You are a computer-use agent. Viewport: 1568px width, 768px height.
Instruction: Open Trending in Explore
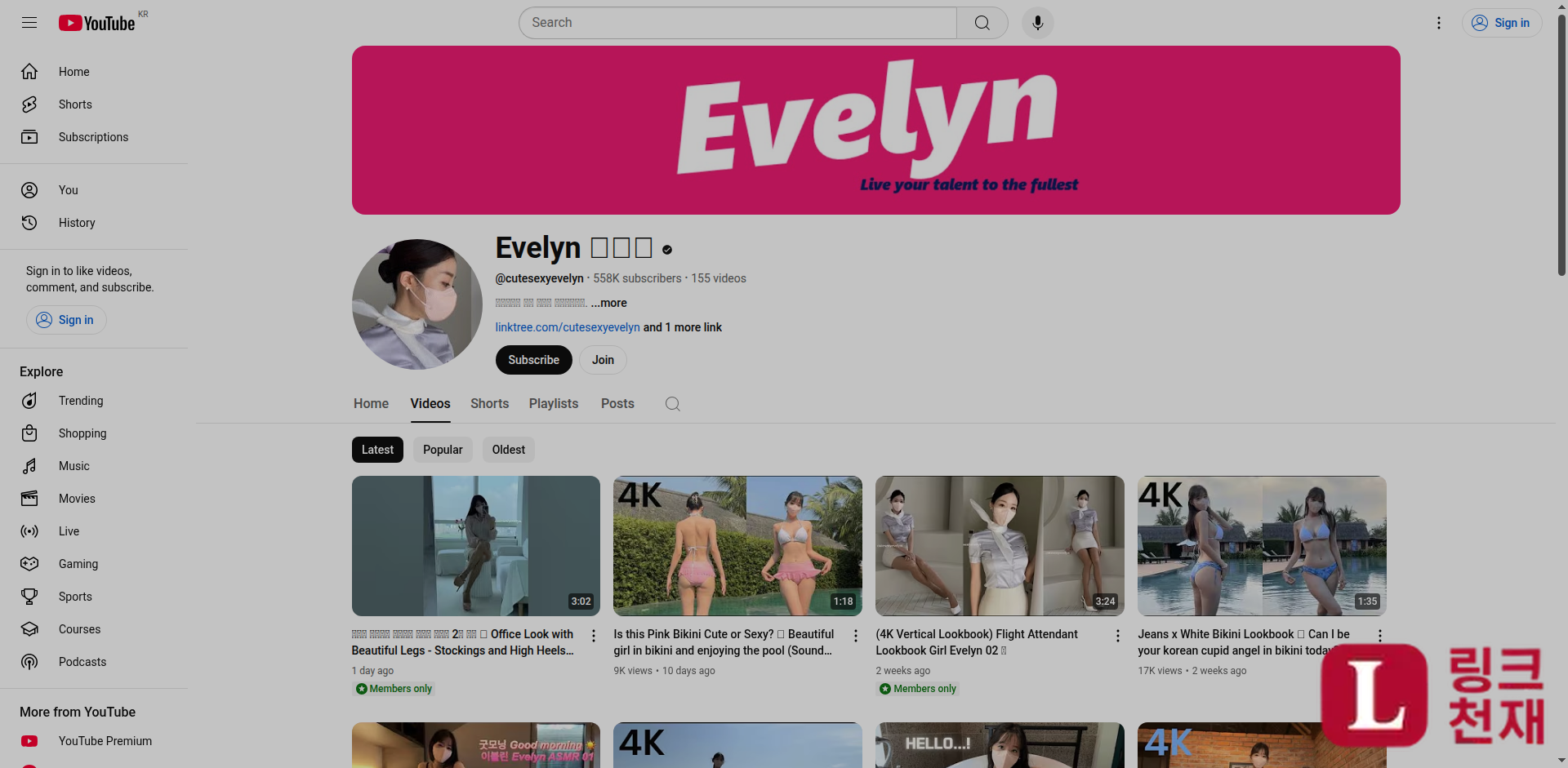tap(94, 401)
